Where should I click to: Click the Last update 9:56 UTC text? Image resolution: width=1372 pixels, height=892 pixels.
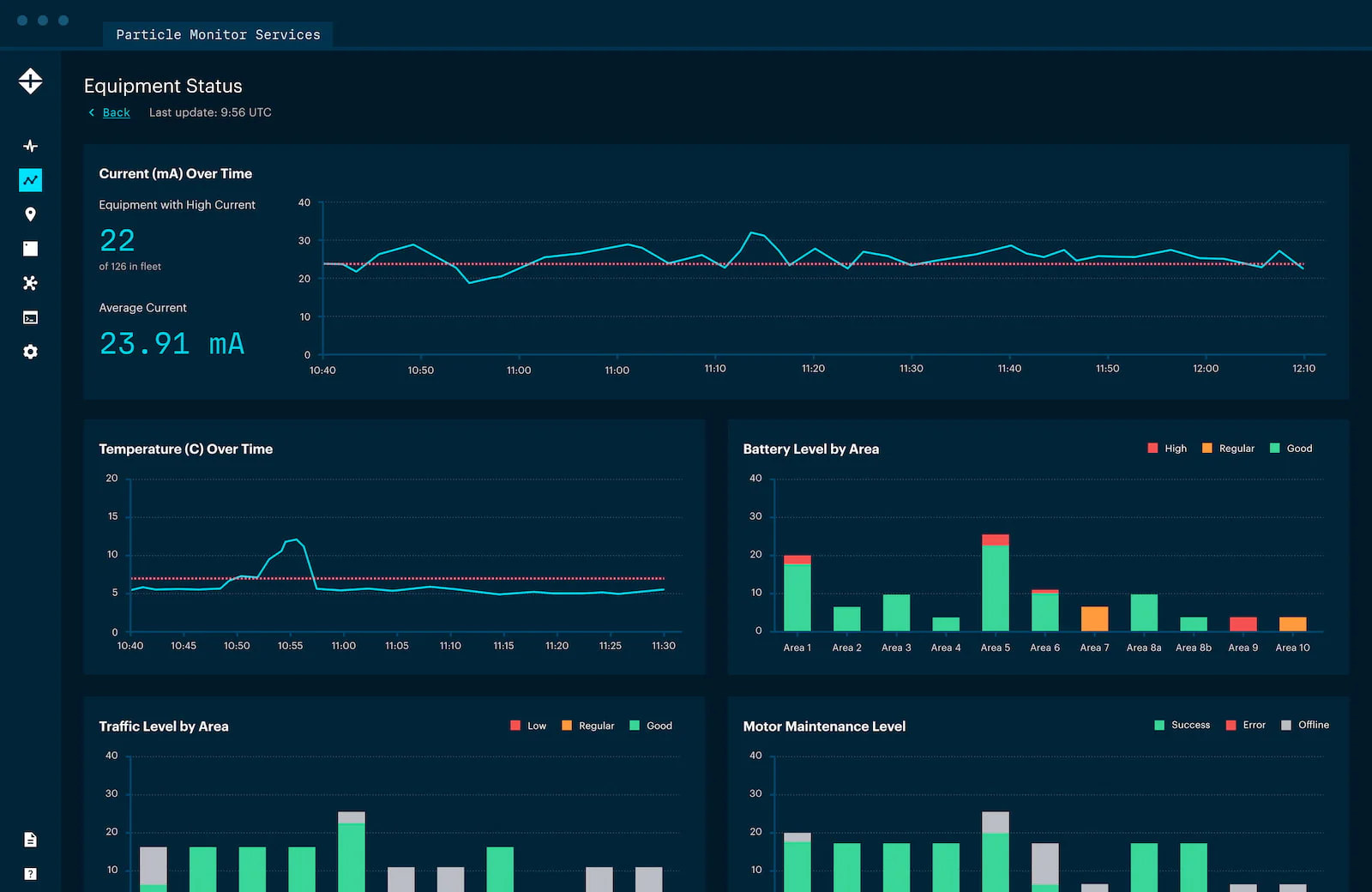(210, 112)
